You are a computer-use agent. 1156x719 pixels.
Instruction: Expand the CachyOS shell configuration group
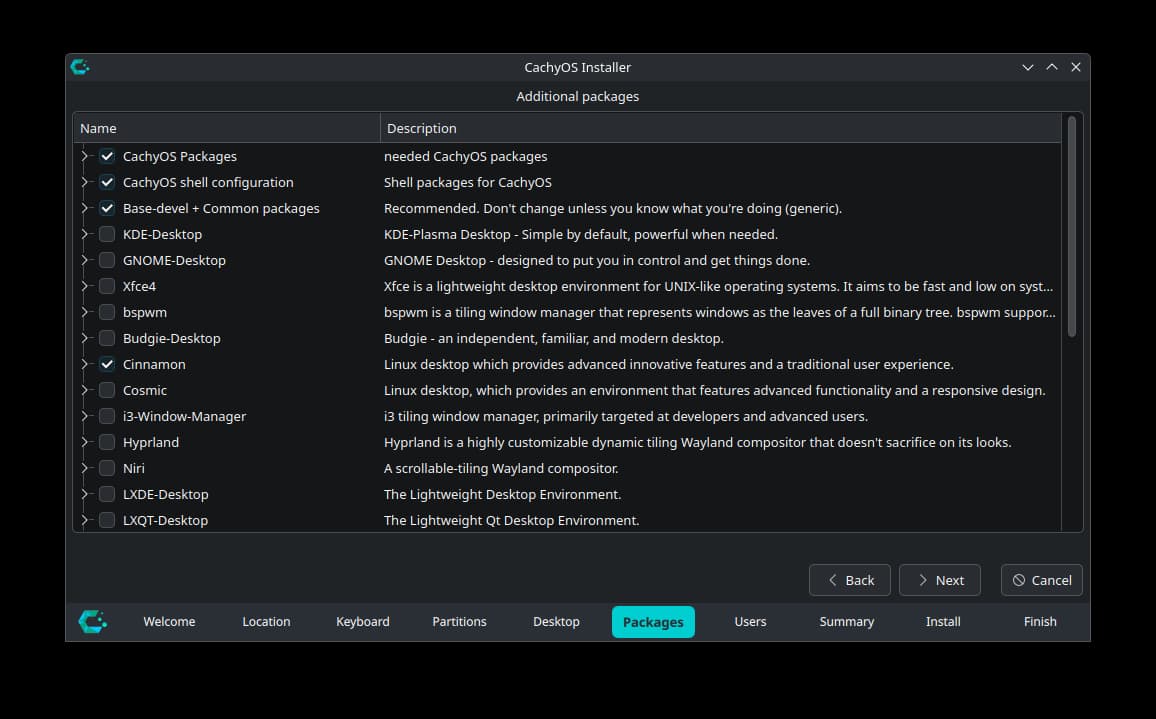[x=84, y=182]
